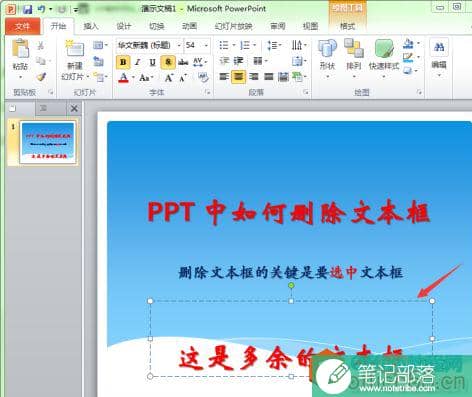Click the PowerPoint logo in title bar
This screenshot has width=472, height=397.
coord(11,9)
